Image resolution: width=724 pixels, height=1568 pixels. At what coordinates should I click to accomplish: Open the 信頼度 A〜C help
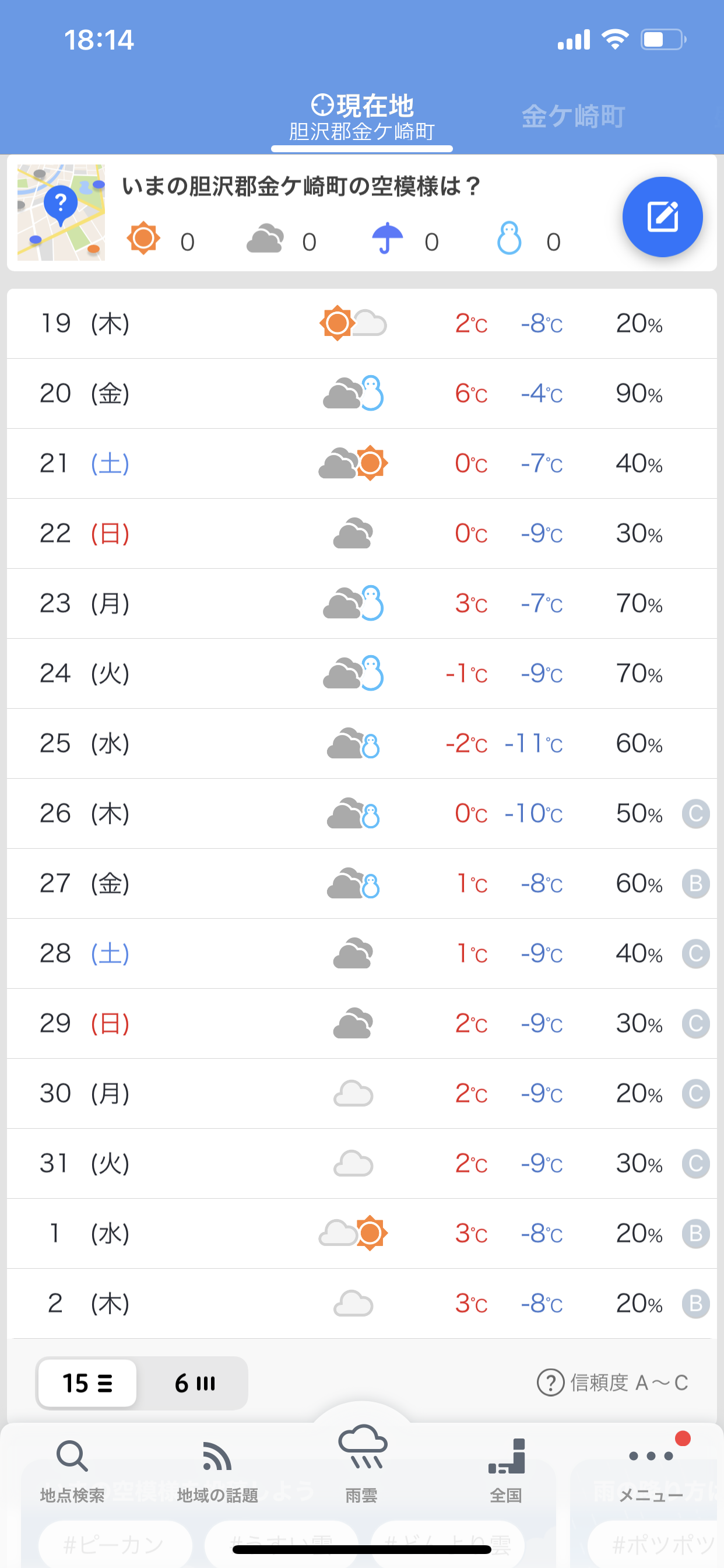[612, 1383]
